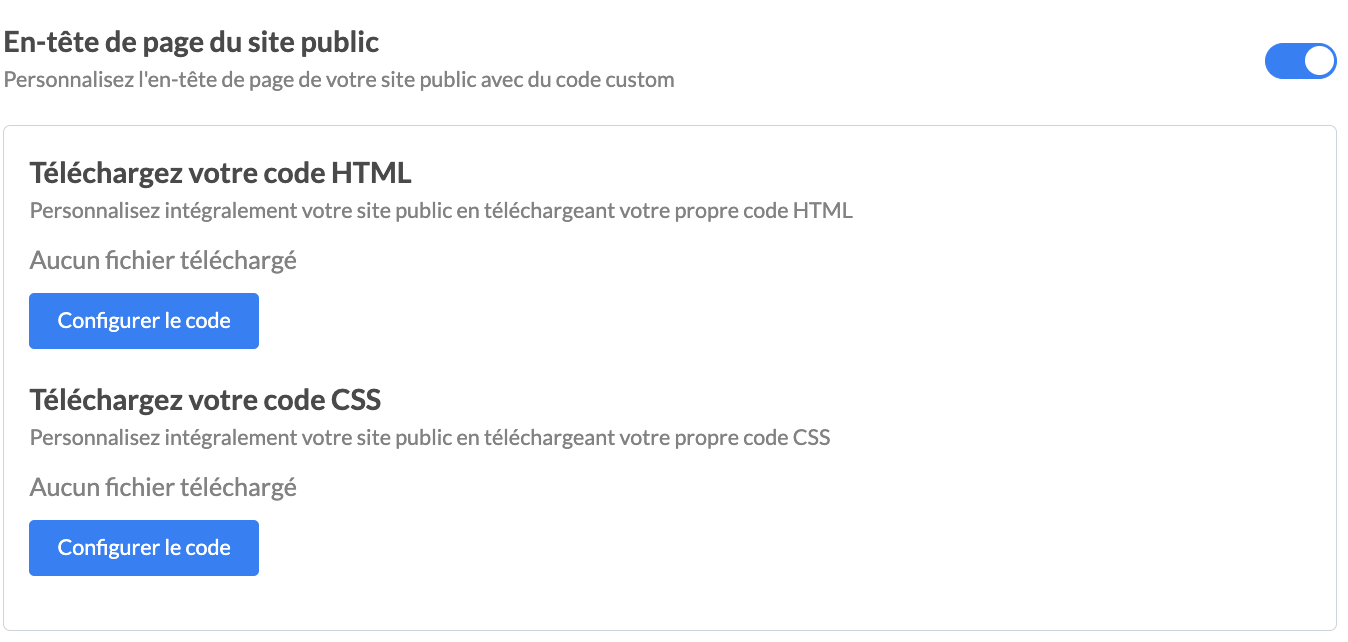Click the "En-tête de page du site public" heading
1348x642 pixels.
pyautogui.click(x=192, y=43)
